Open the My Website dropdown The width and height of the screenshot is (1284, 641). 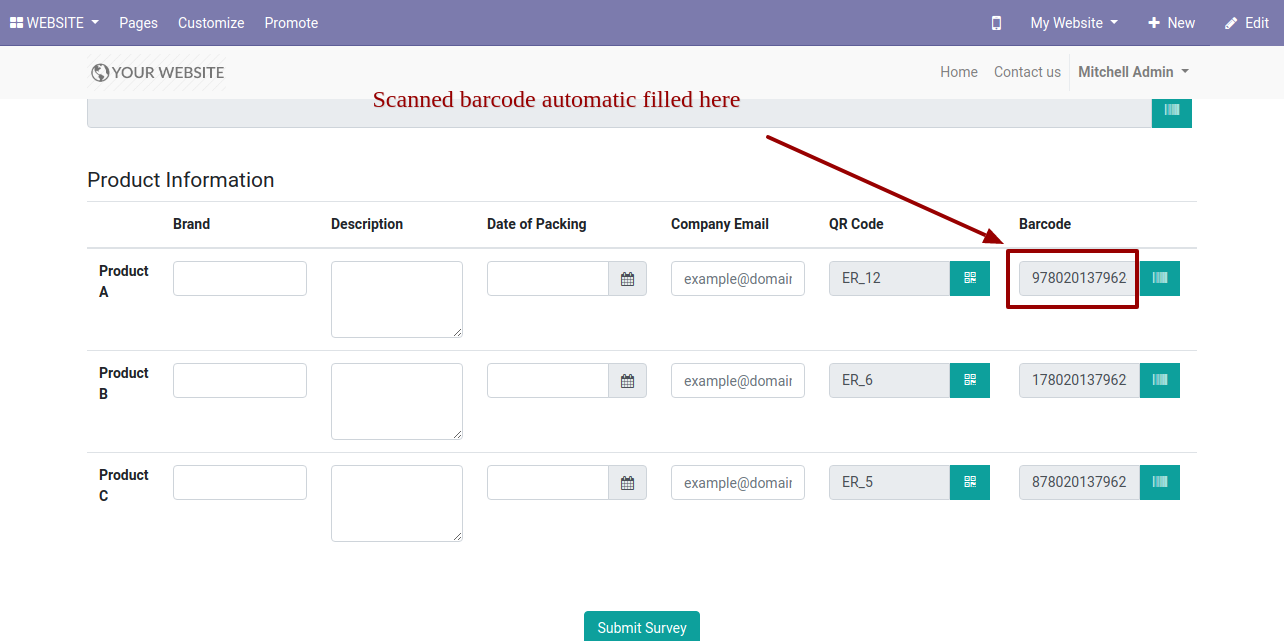pyautogui.click(x=1074, y=23)
